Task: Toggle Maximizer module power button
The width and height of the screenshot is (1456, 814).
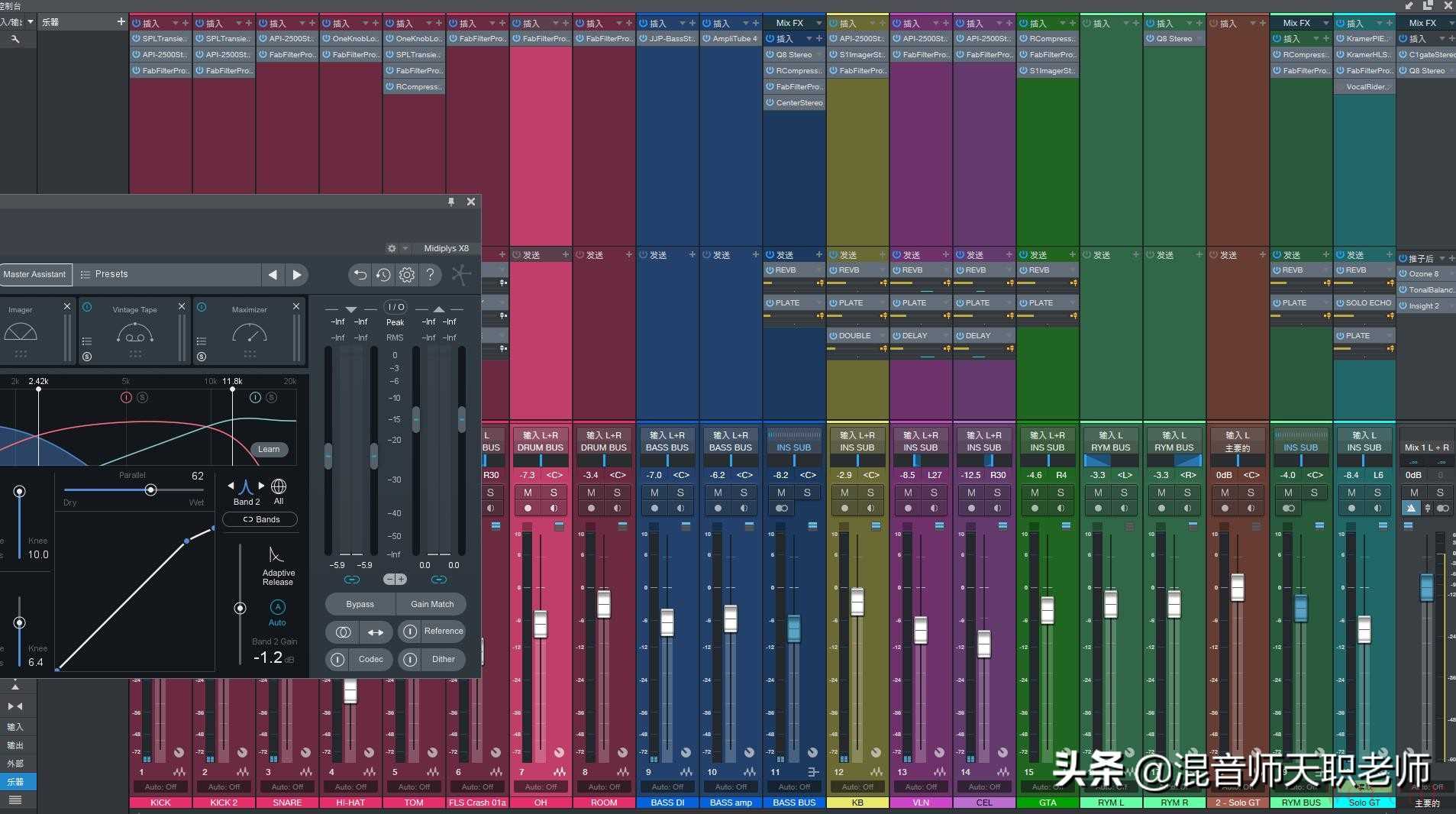Action: [202, 307]
